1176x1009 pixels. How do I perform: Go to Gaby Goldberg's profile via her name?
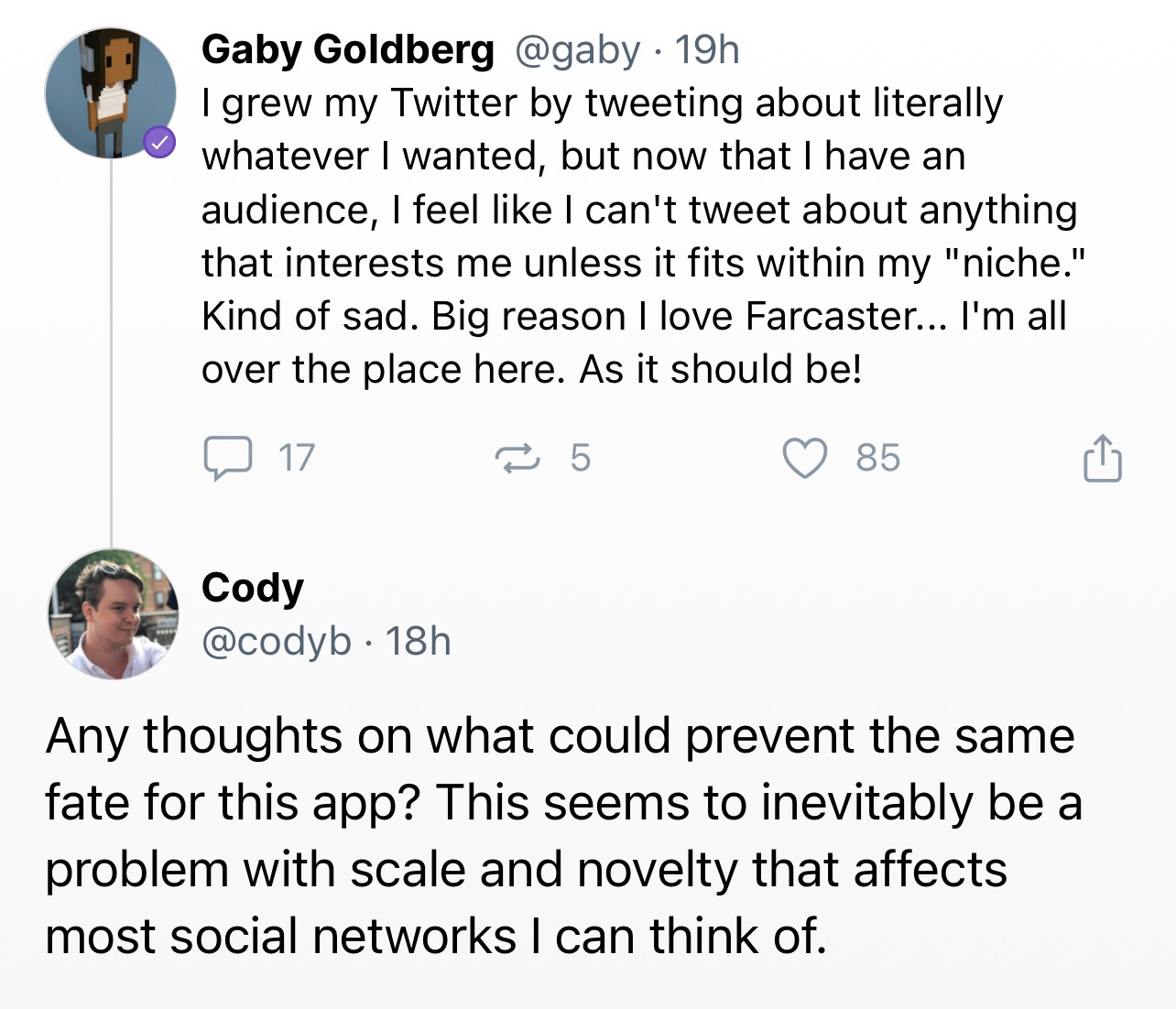(347, 49)
